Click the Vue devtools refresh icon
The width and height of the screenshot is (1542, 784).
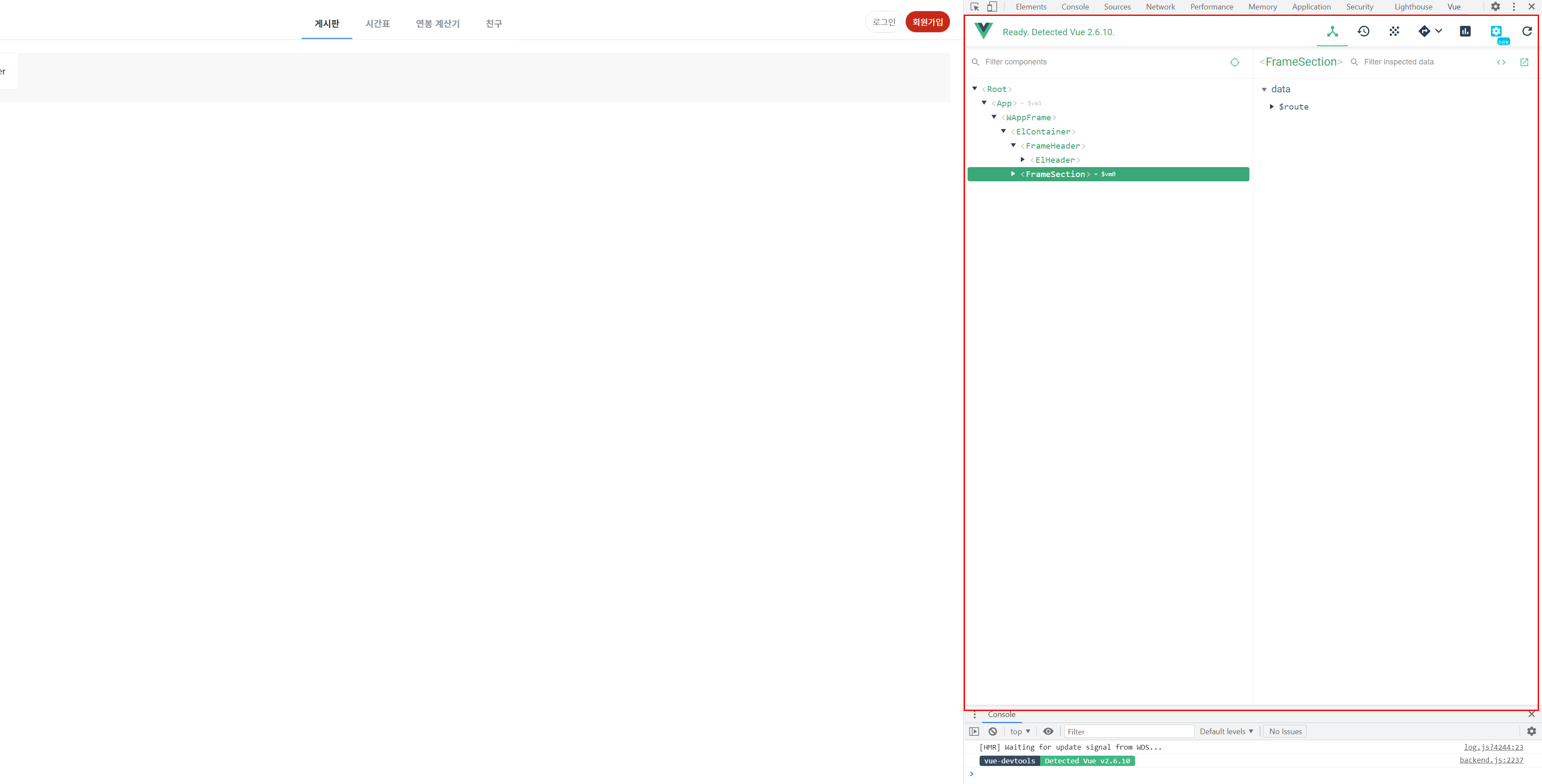coord(1527,32)
